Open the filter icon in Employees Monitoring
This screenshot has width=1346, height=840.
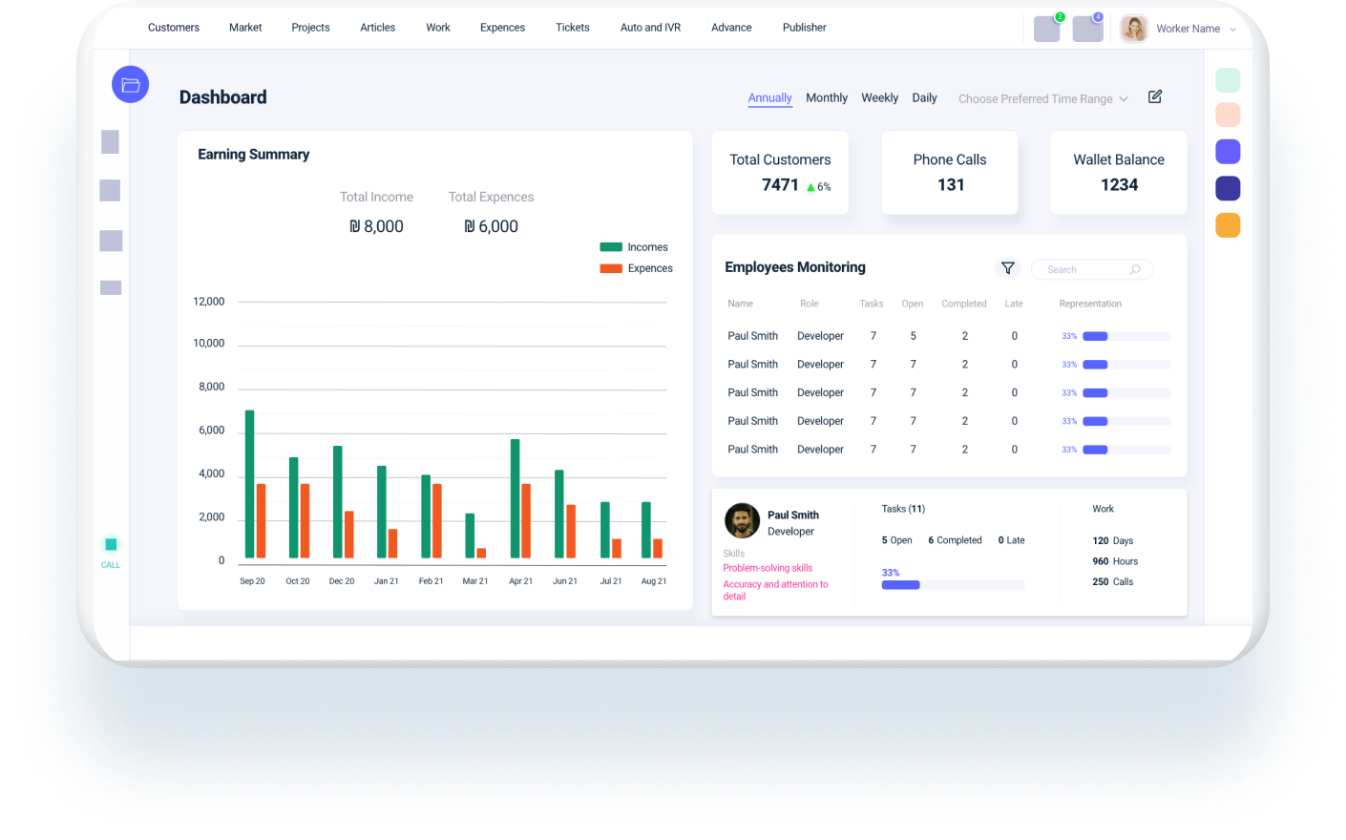1008,268
